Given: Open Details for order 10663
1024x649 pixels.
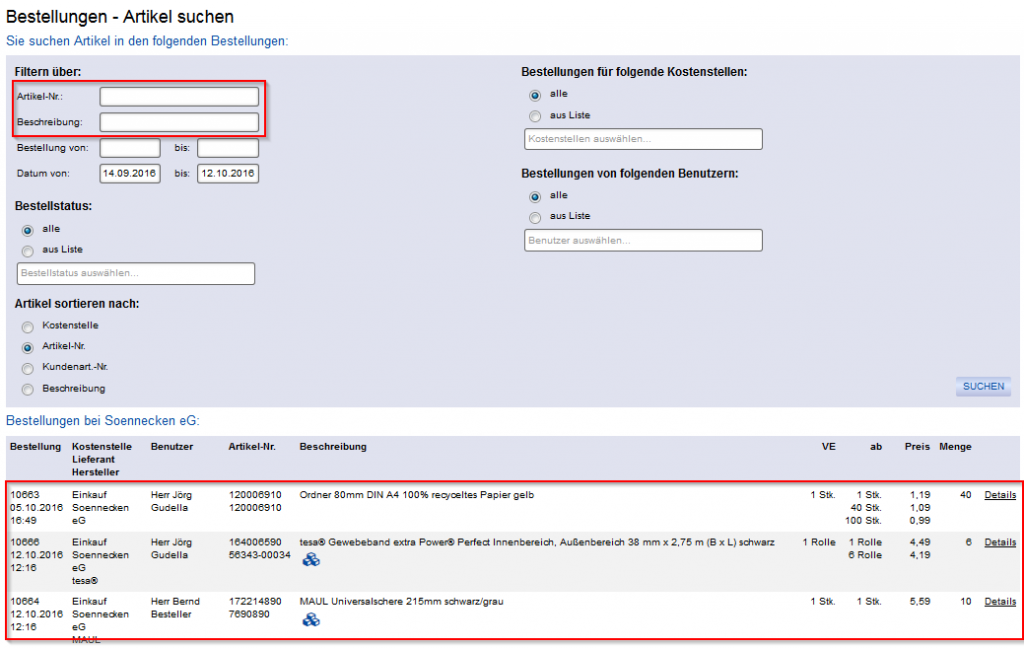Looking at the screenshot, I should point(1000,495).
